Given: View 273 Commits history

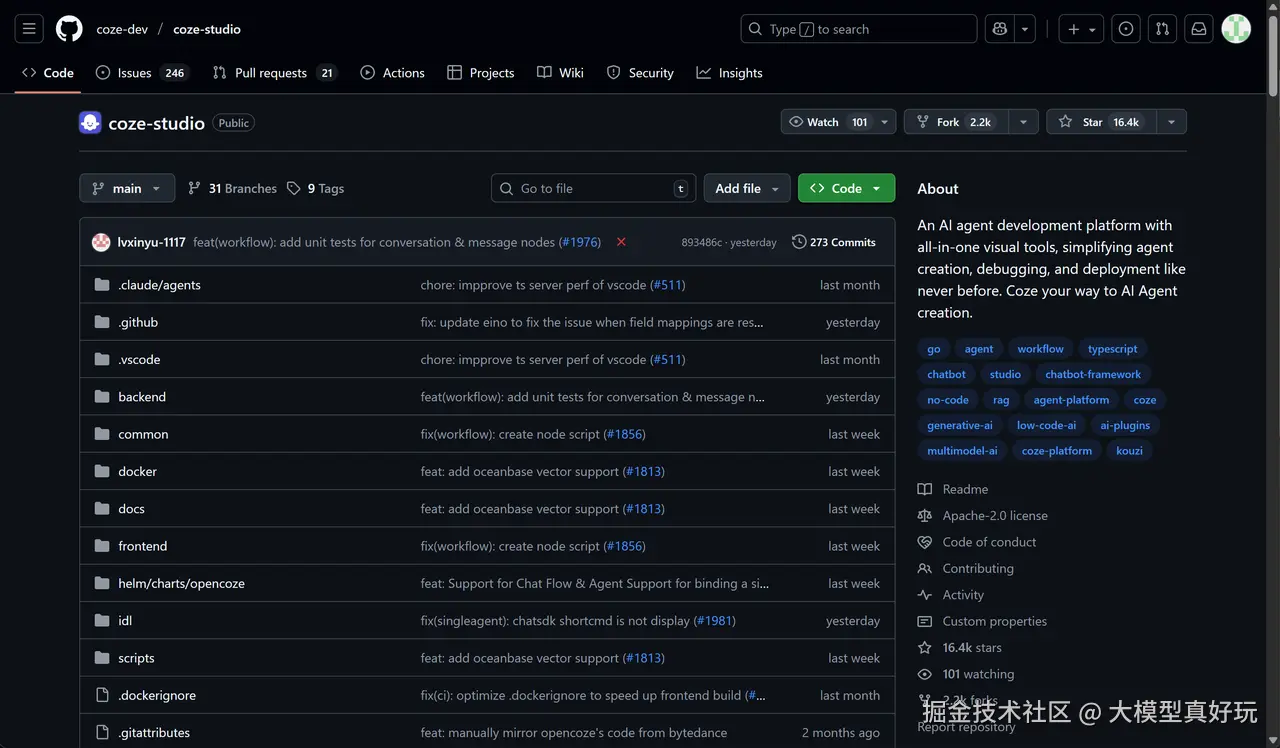Looking at the screenshot, I should pos(833,242).
